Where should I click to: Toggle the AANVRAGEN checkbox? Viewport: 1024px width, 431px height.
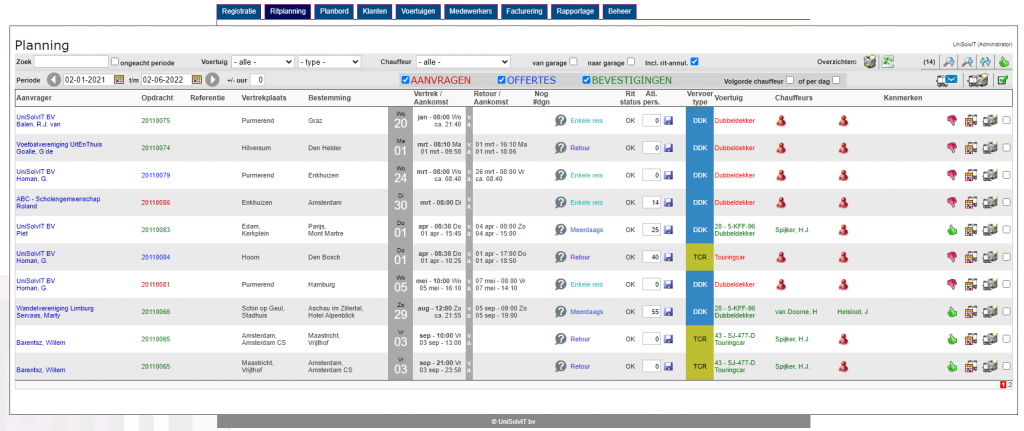(406, 80)
